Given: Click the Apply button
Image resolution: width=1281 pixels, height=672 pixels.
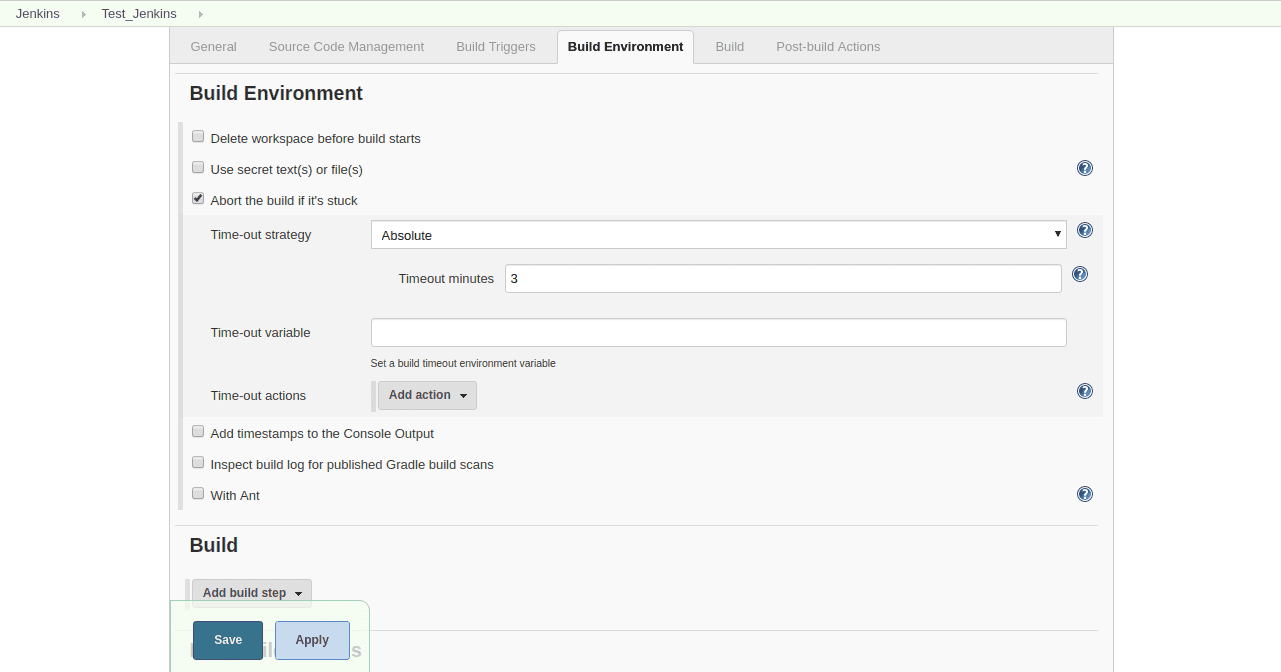Looking at the screenshot, I should (312, 640).
